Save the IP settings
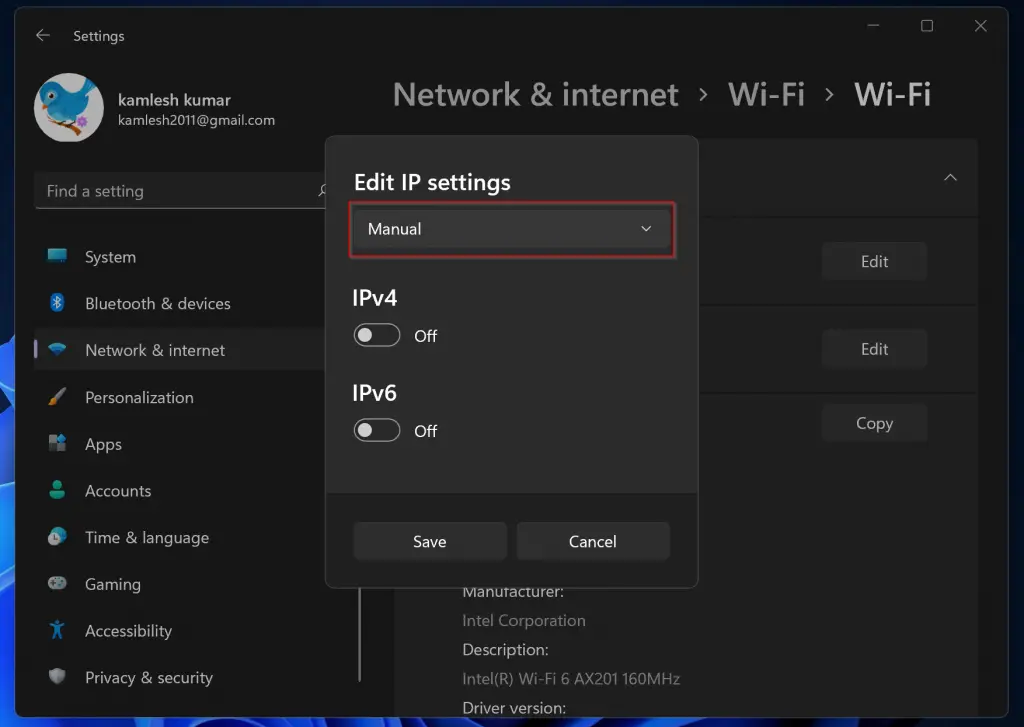This screenshot has width=1024, height=727. pos(429,540)
